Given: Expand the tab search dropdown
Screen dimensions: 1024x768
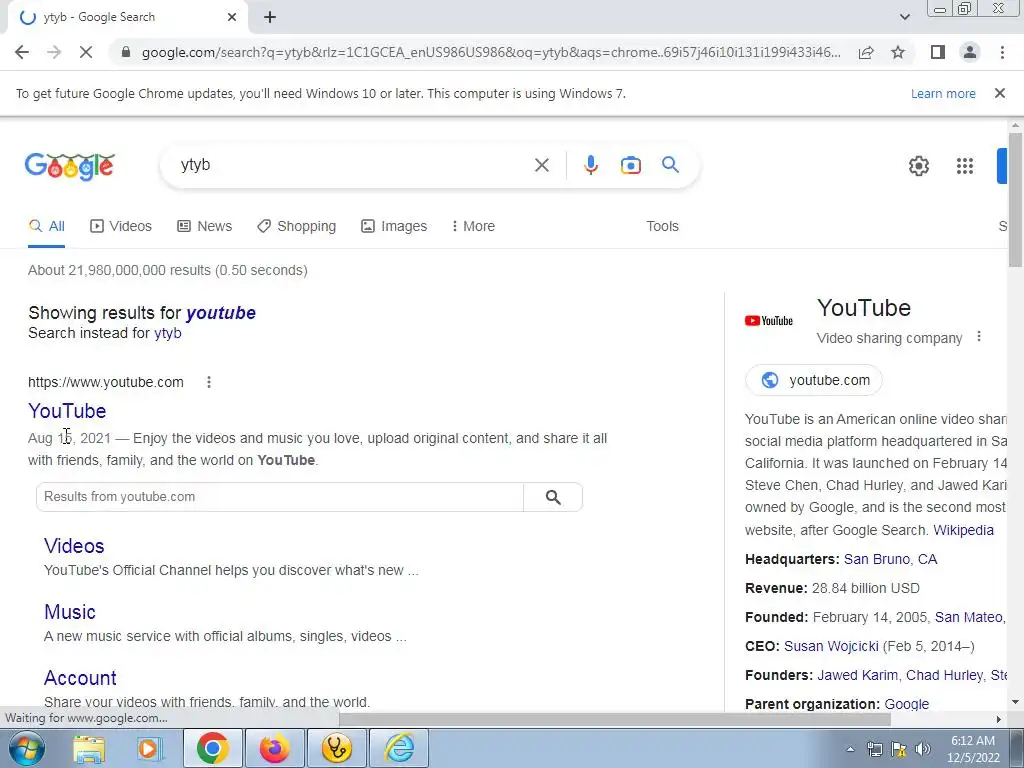Looking at the screenshot, I should [x=904, y=17].
